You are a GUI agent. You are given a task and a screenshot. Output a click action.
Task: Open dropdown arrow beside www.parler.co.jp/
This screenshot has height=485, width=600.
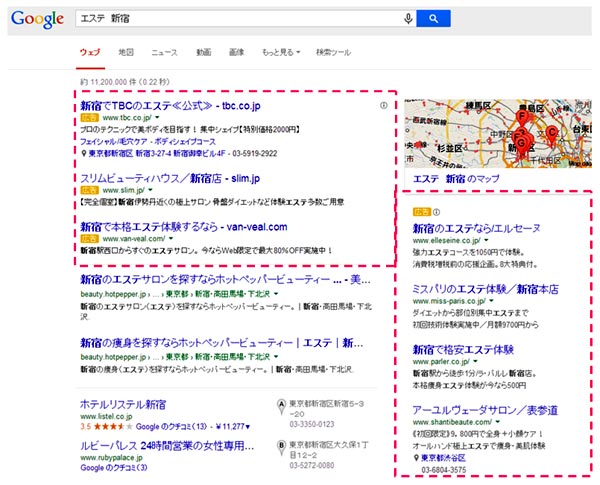click(x=475, y=361)
